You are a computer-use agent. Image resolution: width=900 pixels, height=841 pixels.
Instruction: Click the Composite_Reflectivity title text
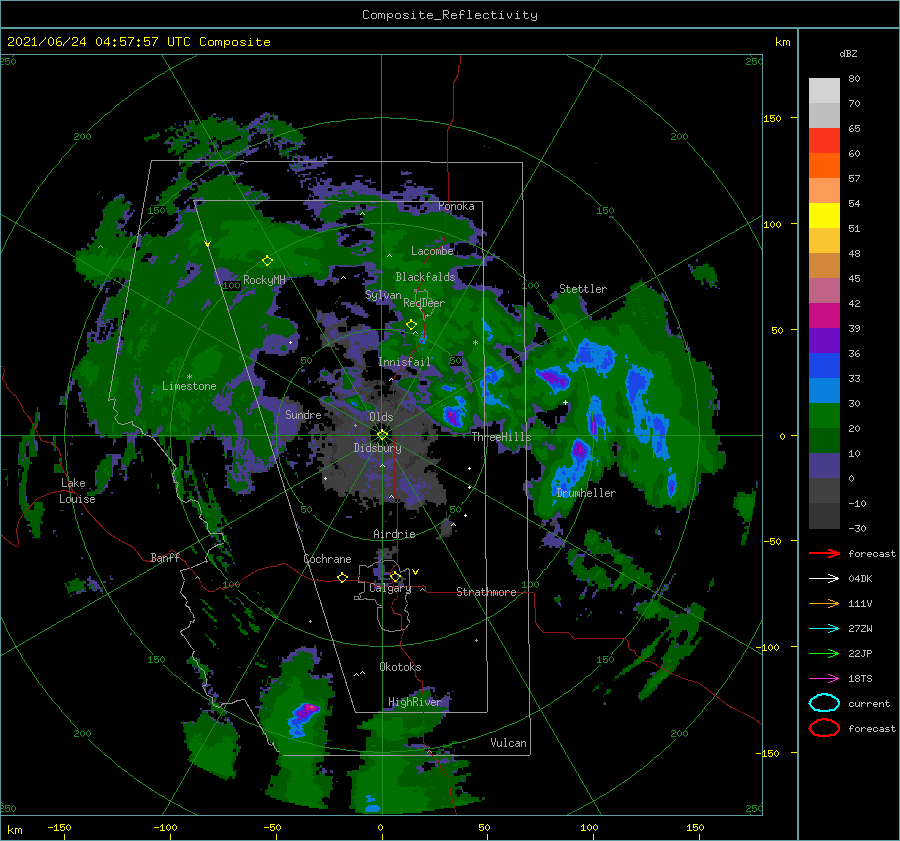(x=450, y=15)
